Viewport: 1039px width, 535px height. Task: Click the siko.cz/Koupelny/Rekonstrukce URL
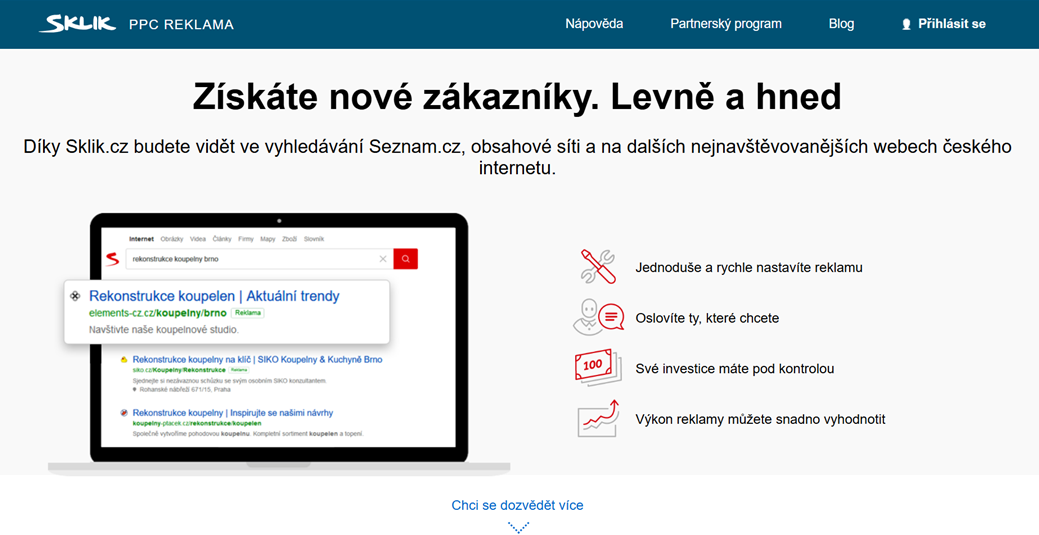[179, 369]
